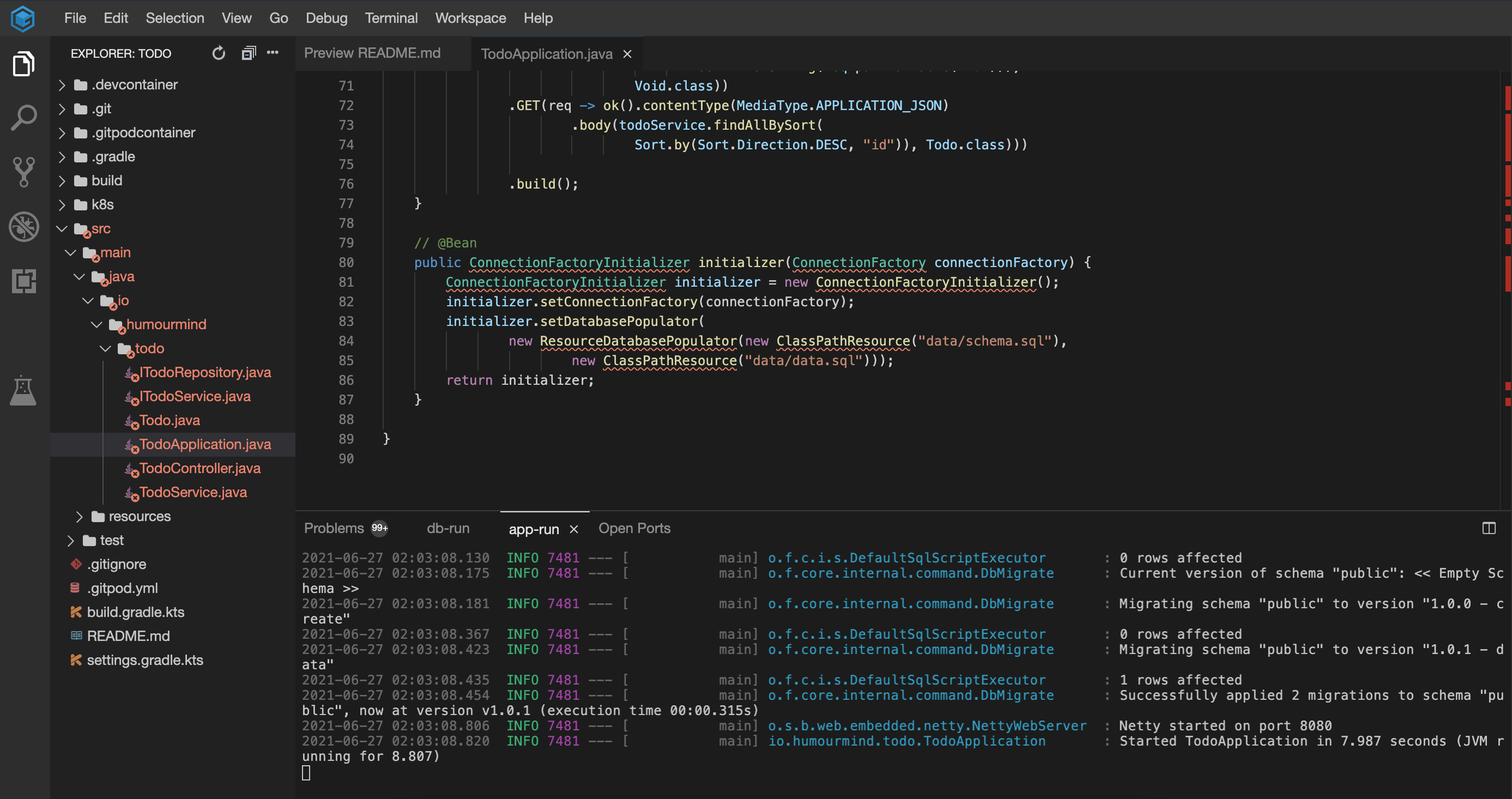This screenshot has height=799, width=1512.
Task: Switch to the Preview README.md tab
Action: coord(372,53)
